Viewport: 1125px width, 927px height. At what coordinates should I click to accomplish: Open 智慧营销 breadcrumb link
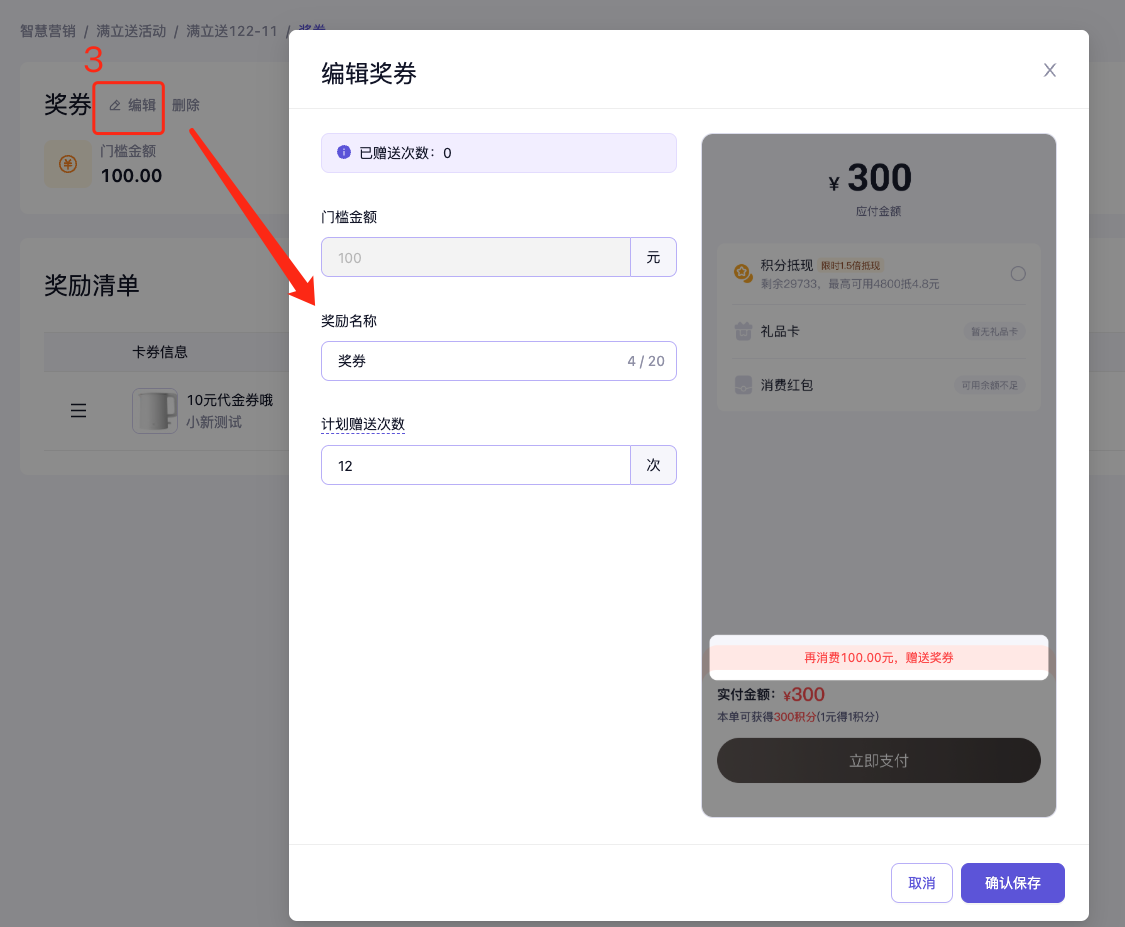(48, 31)
